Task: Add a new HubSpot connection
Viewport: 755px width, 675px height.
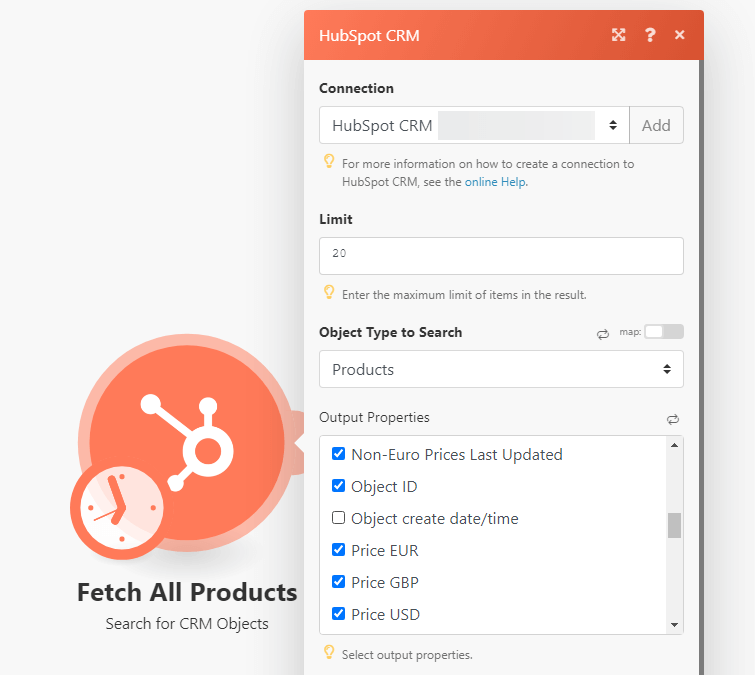Action: pyautogui.click(x=656, y=125)
